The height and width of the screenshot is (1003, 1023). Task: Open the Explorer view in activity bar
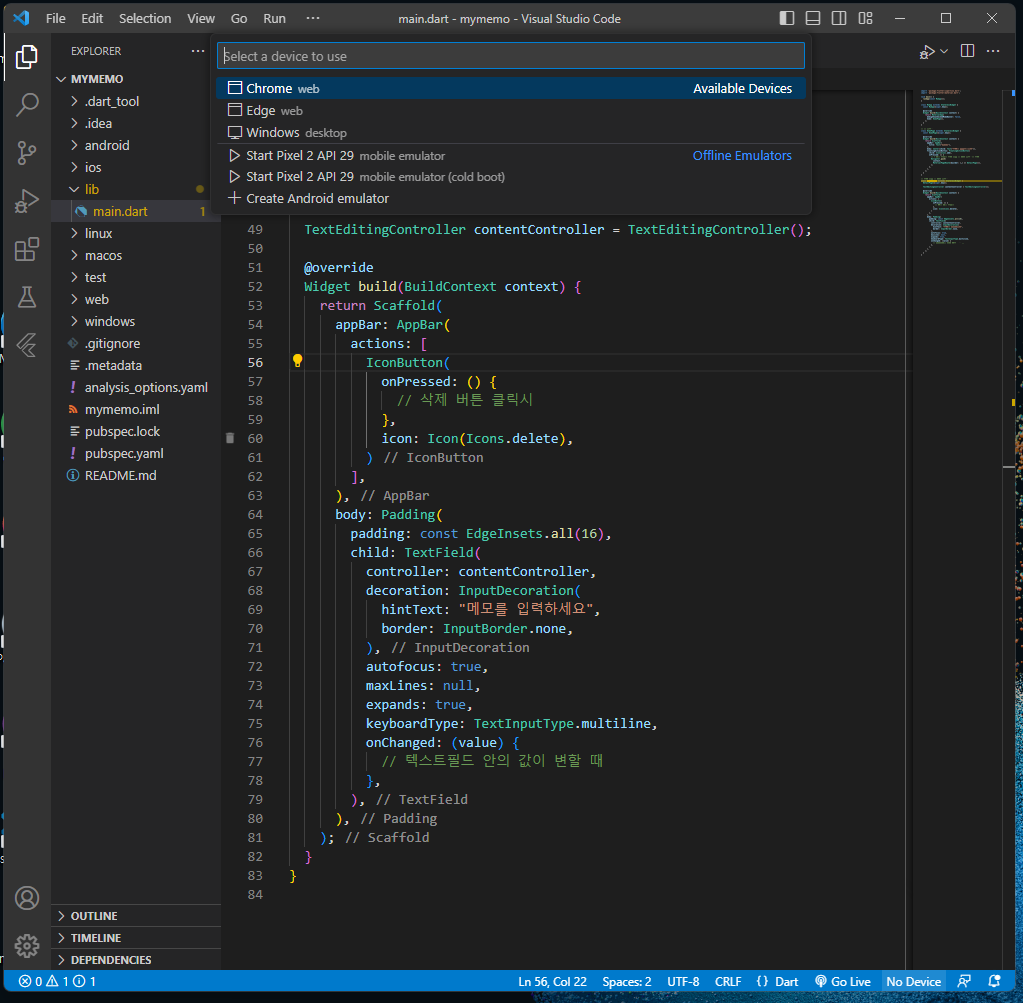[27, 57]
